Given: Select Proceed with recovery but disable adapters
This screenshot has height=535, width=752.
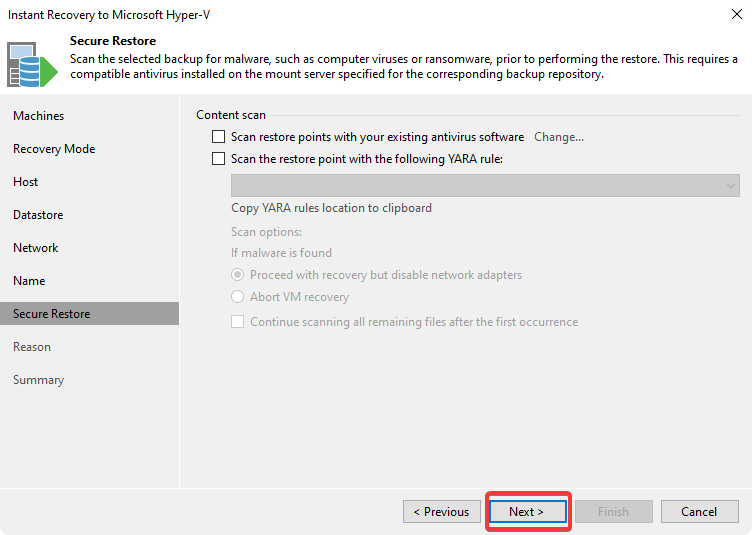Looking at the screenshot, I should pyautogui.click(x=238, y=275).
